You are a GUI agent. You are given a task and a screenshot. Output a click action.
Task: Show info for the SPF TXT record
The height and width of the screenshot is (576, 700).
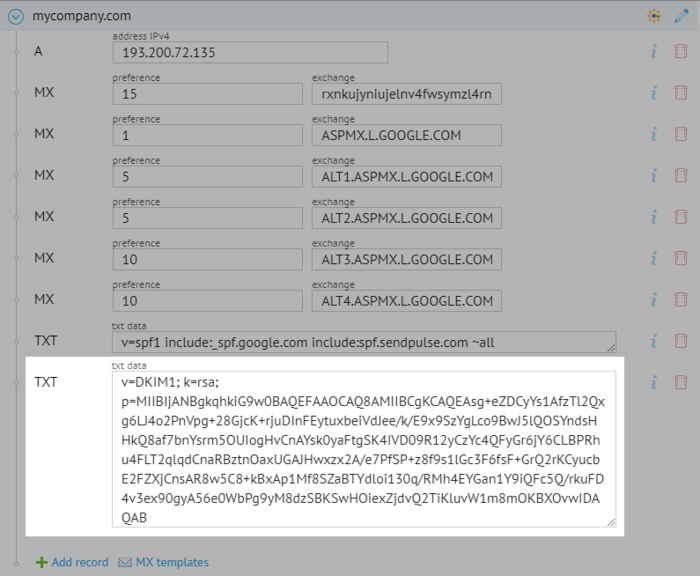tap(654, 341)
